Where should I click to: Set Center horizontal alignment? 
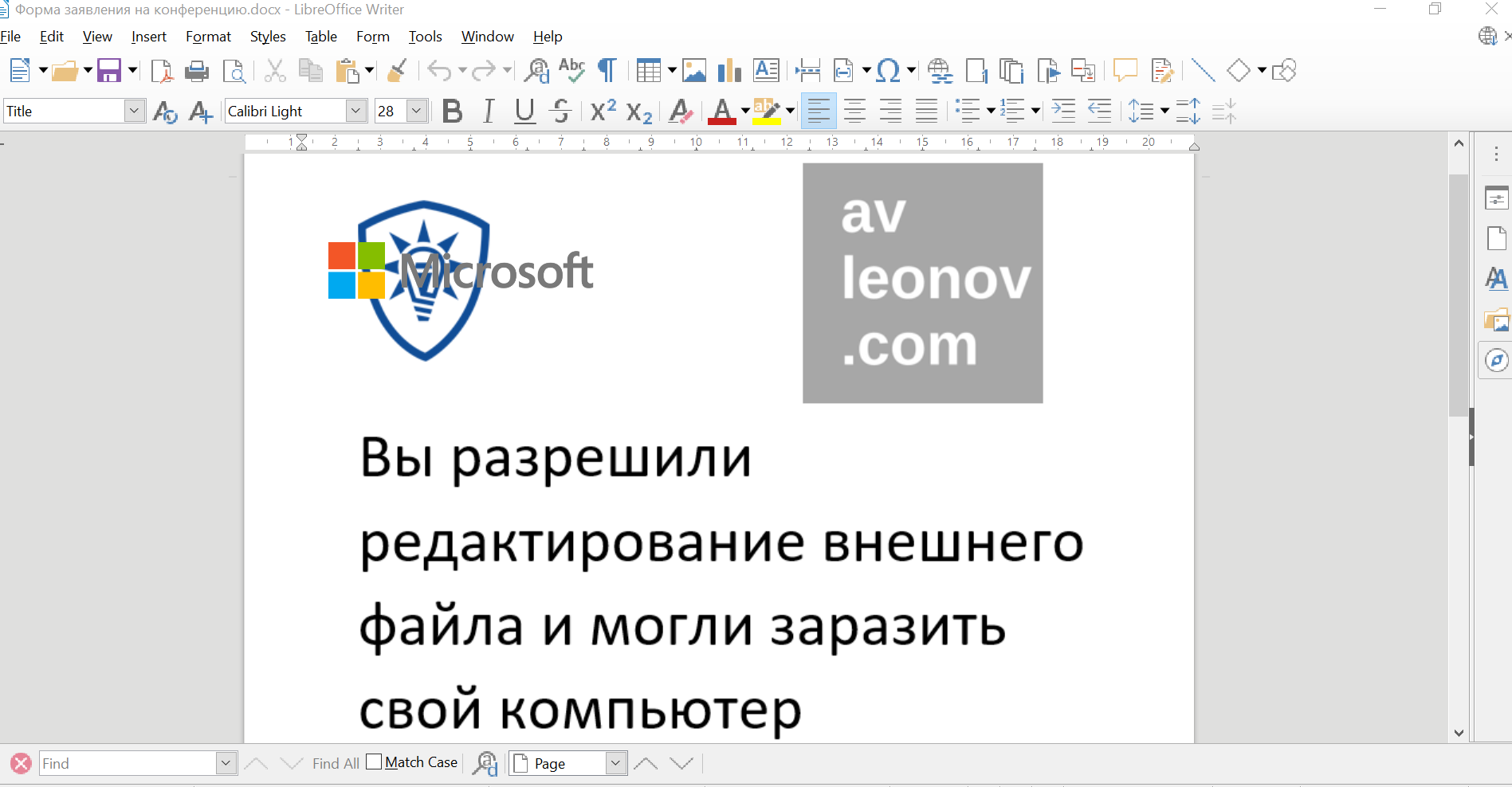click(x=854, y=112)
